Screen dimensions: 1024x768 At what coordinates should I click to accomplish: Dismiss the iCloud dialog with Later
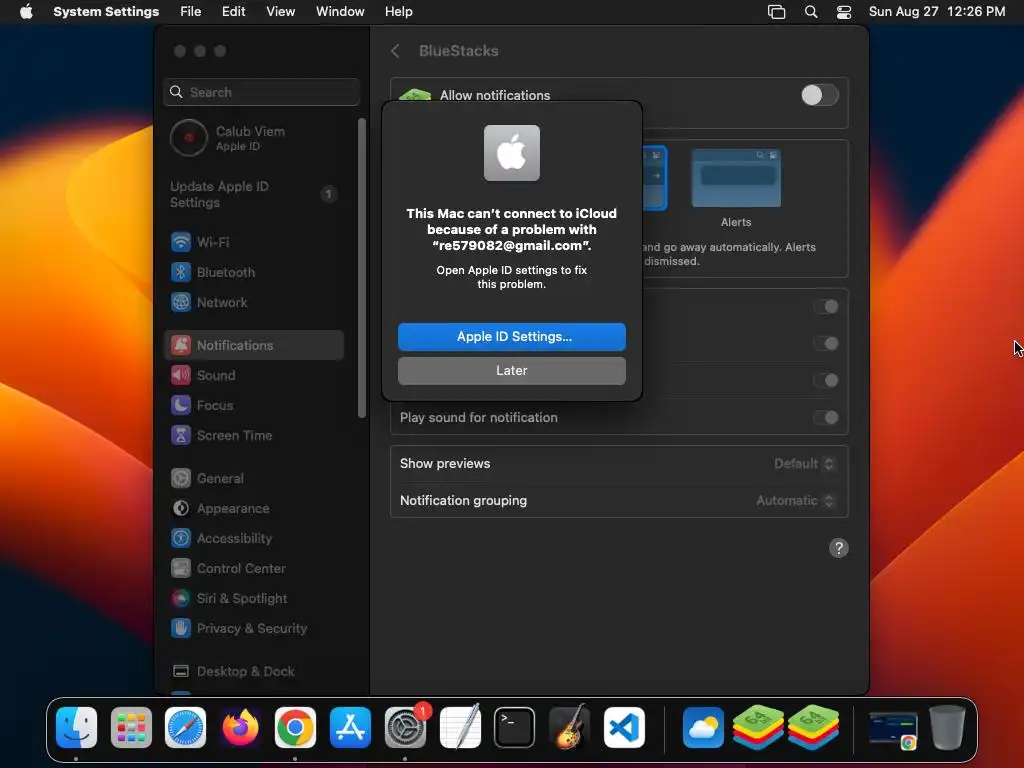(x=512, y=371)
